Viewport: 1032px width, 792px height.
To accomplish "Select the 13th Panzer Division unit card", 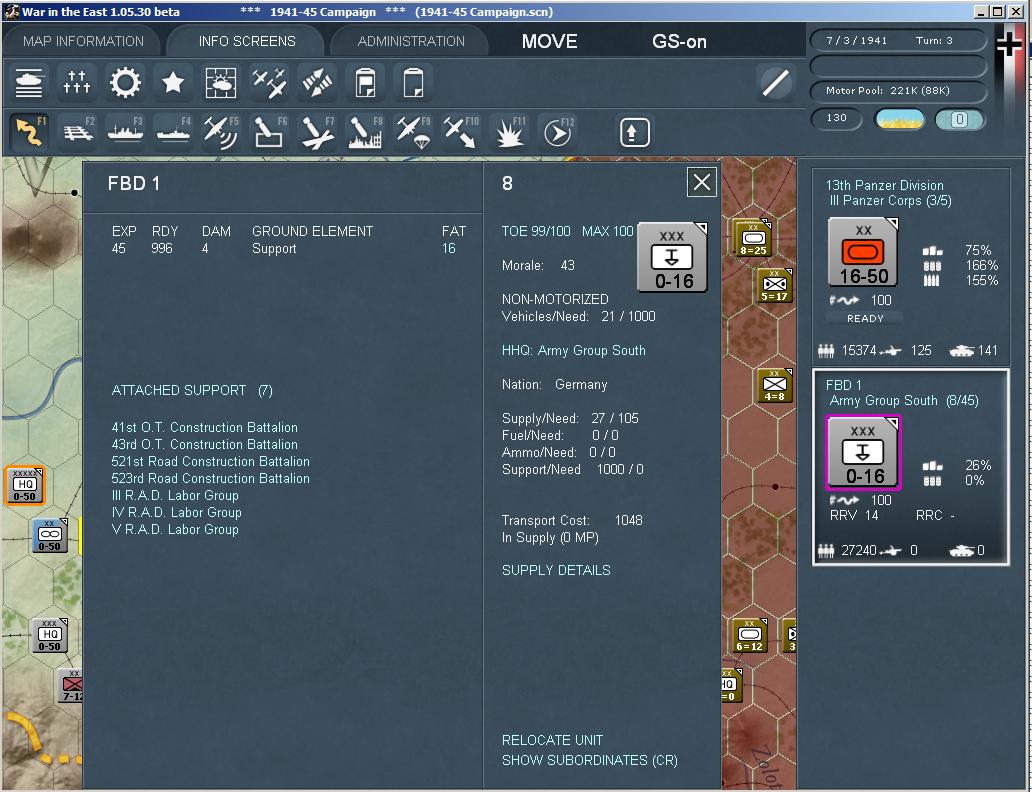I will [911, 267].
